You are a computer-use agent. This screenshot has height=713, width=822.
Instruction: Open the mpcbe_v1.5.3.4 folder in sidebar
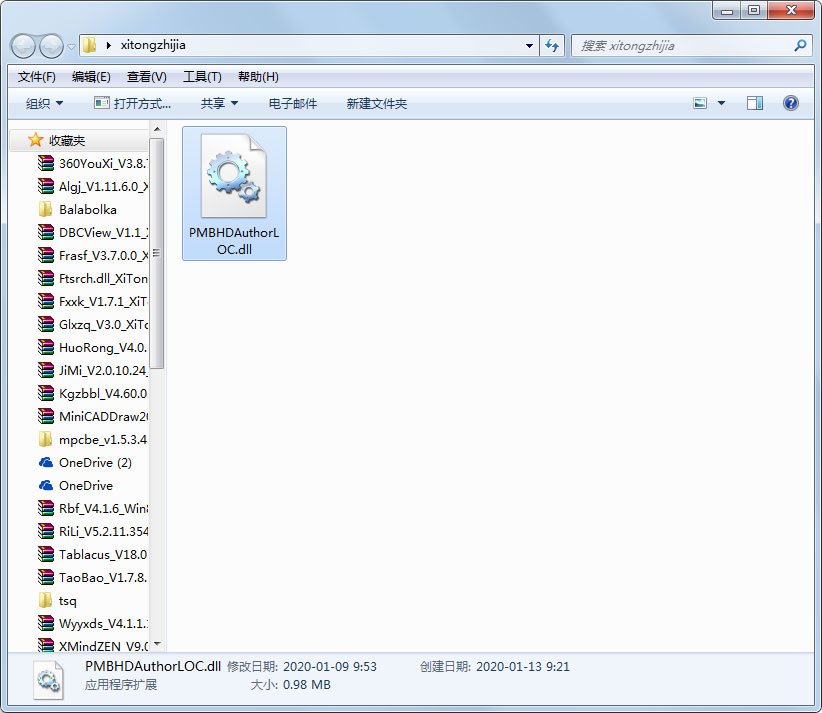[92, 439]
